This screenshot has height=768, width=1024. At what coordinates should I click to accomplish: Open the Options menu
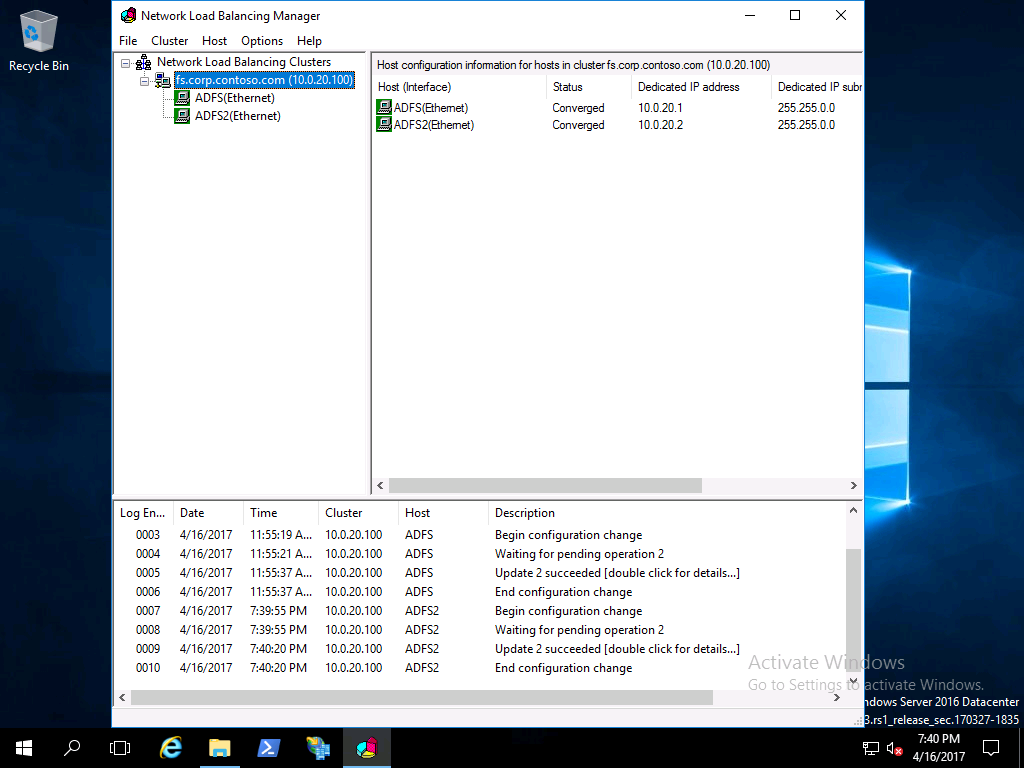(x=262, y=41)
